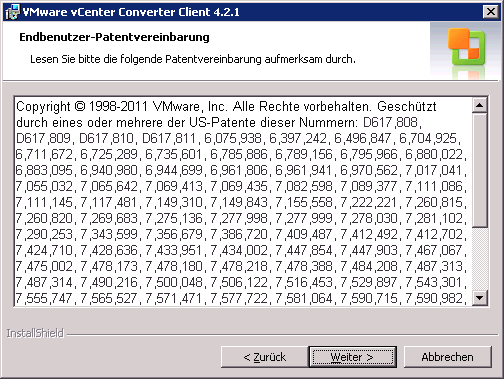Screen dimensions: 504x379
Task: Close the vCenter Converter Client installer window
Action: (x=491, y=12)
